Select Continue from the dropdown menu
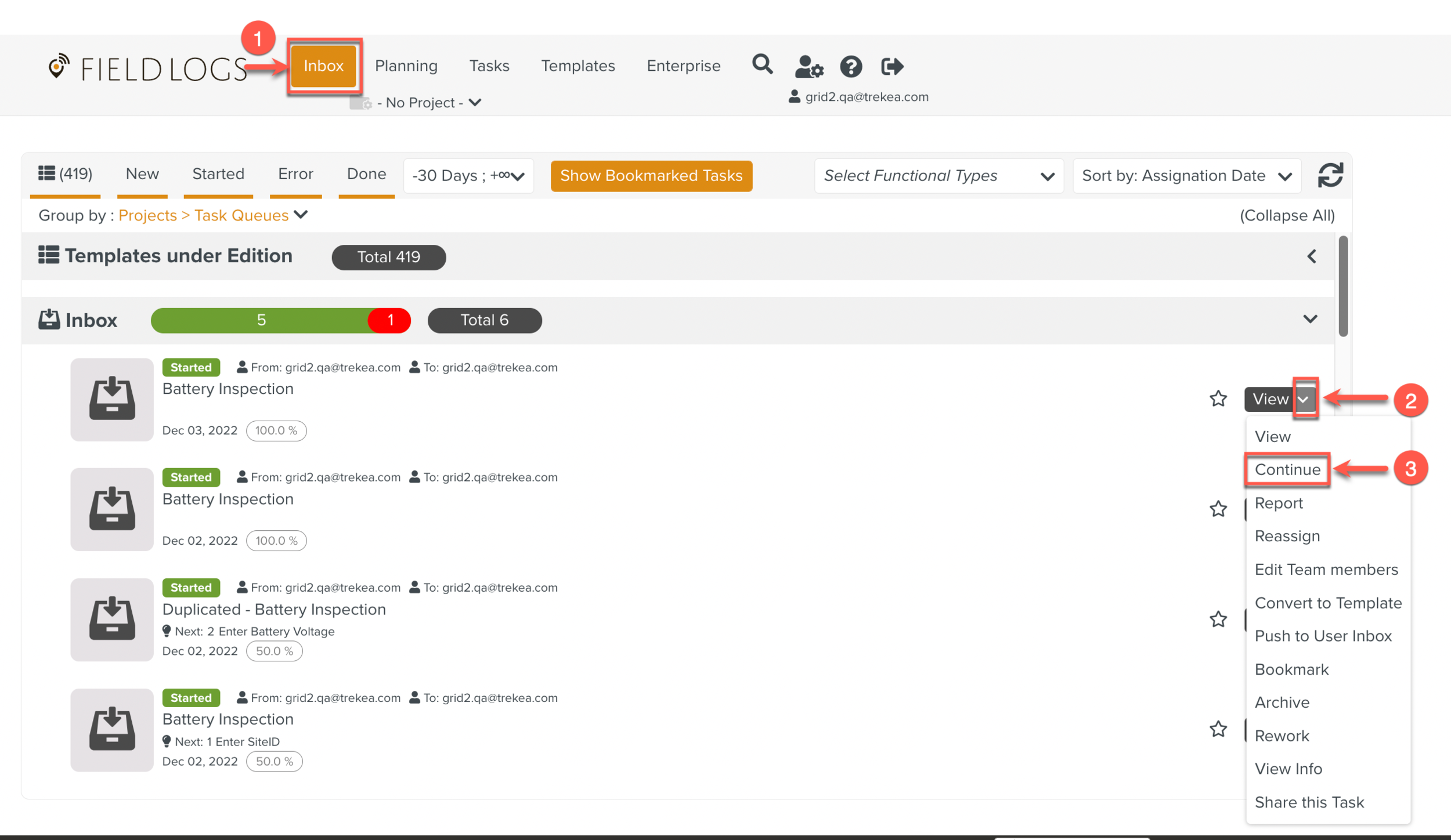 pos(1287,469)
